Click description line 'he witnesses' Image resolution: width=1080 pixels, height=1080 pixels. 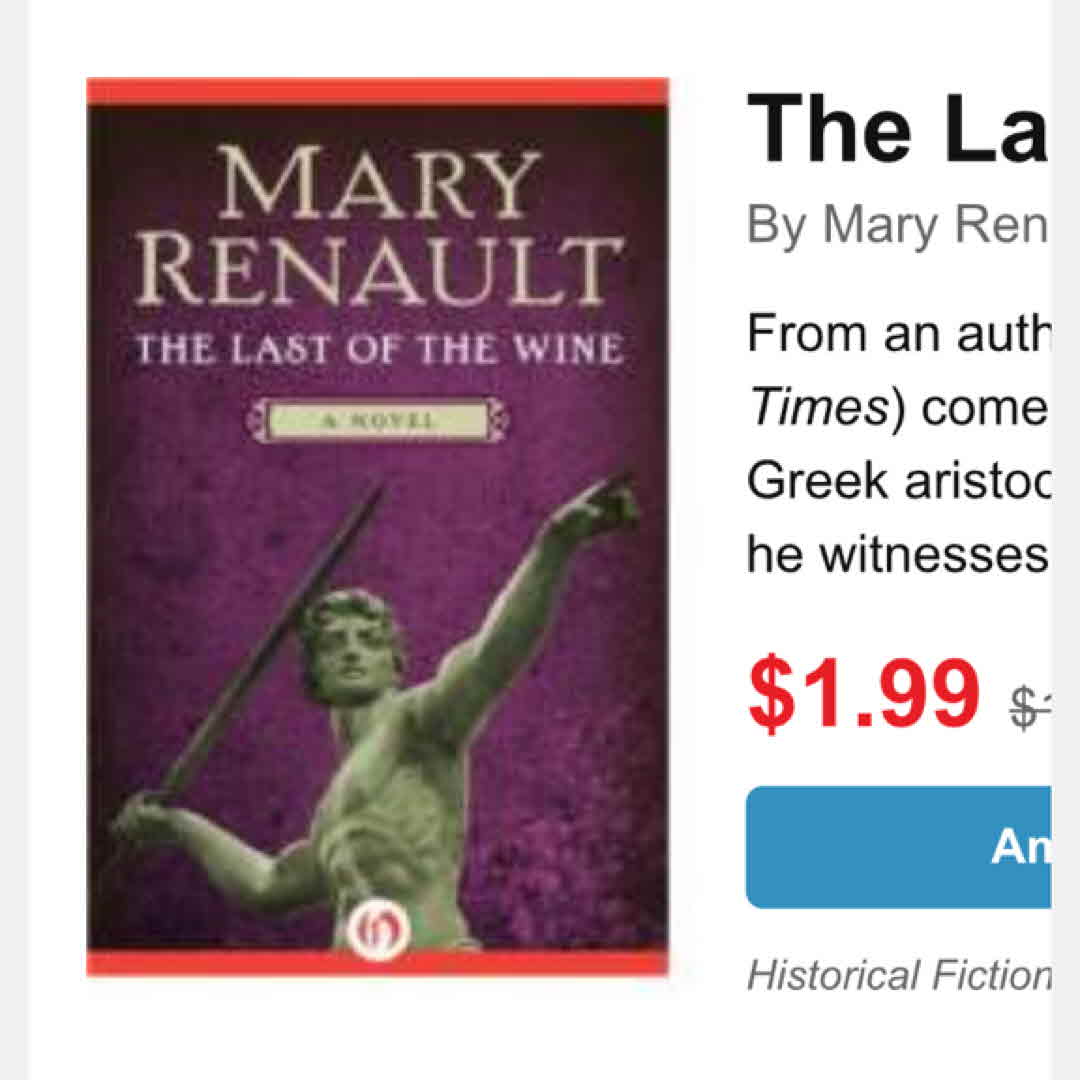click(x=897, y=556)
